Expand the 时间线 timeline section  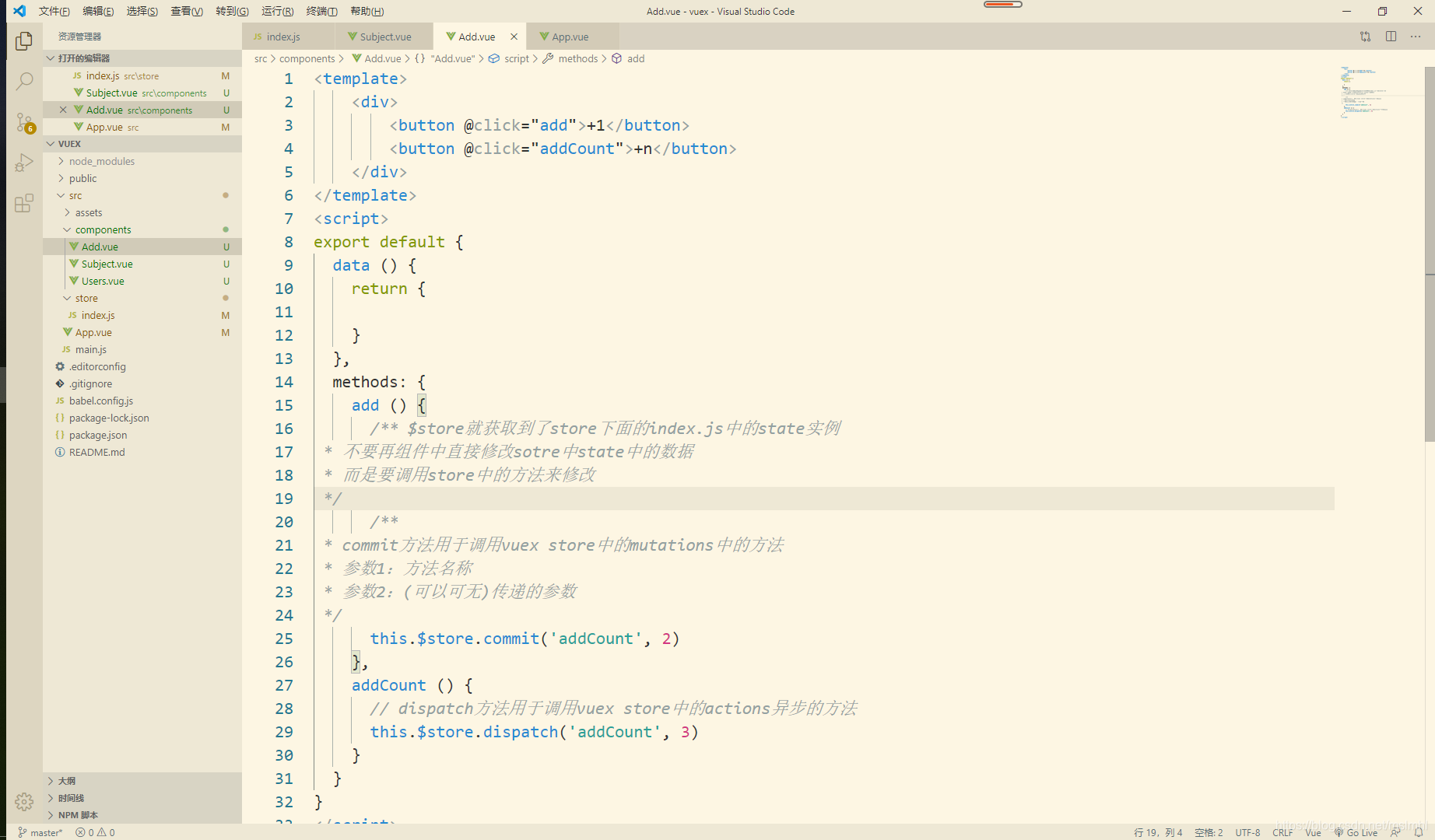[142, 798]
